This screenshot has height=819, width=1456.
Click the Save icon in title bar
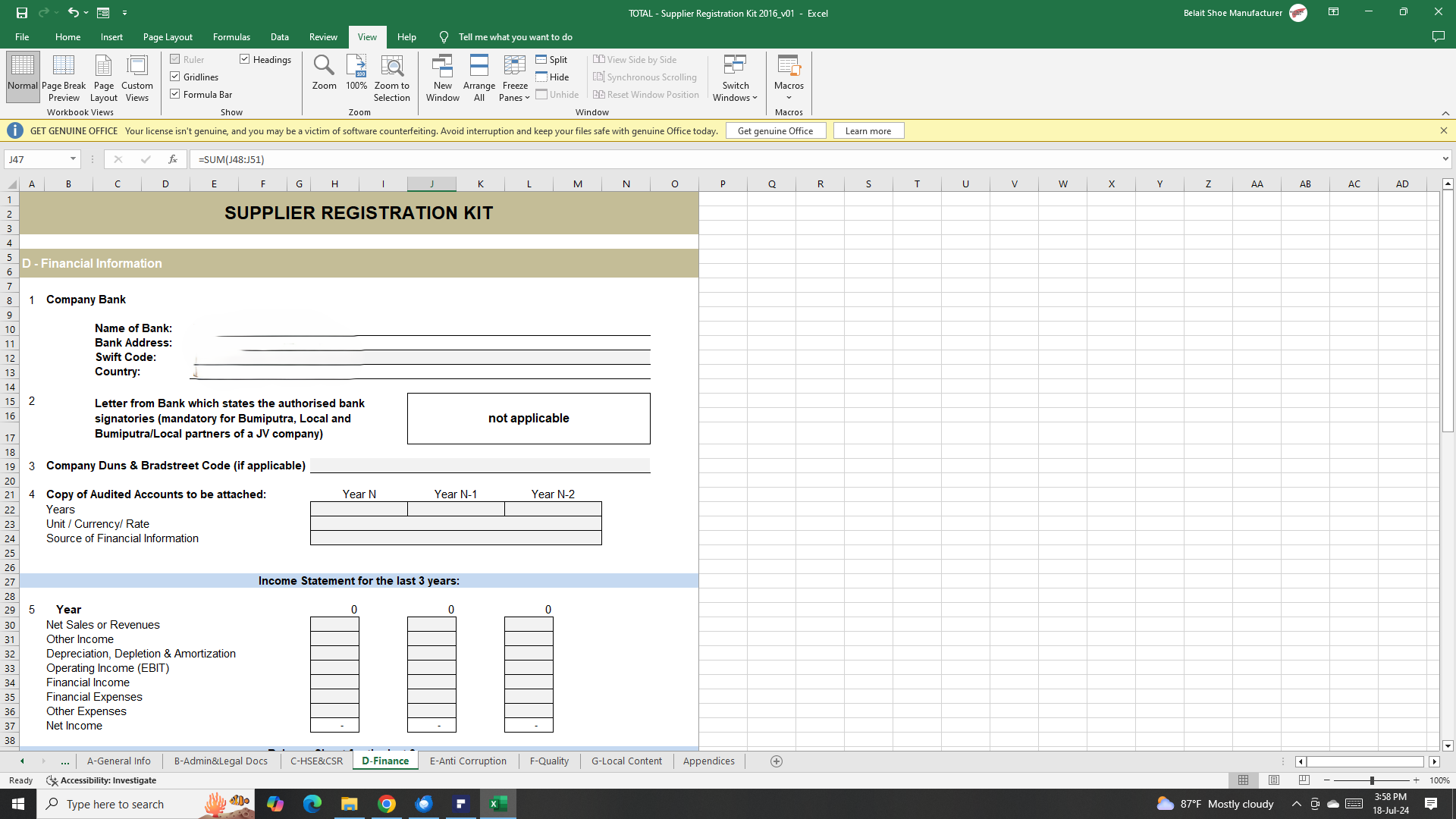[x=22, y=13]
